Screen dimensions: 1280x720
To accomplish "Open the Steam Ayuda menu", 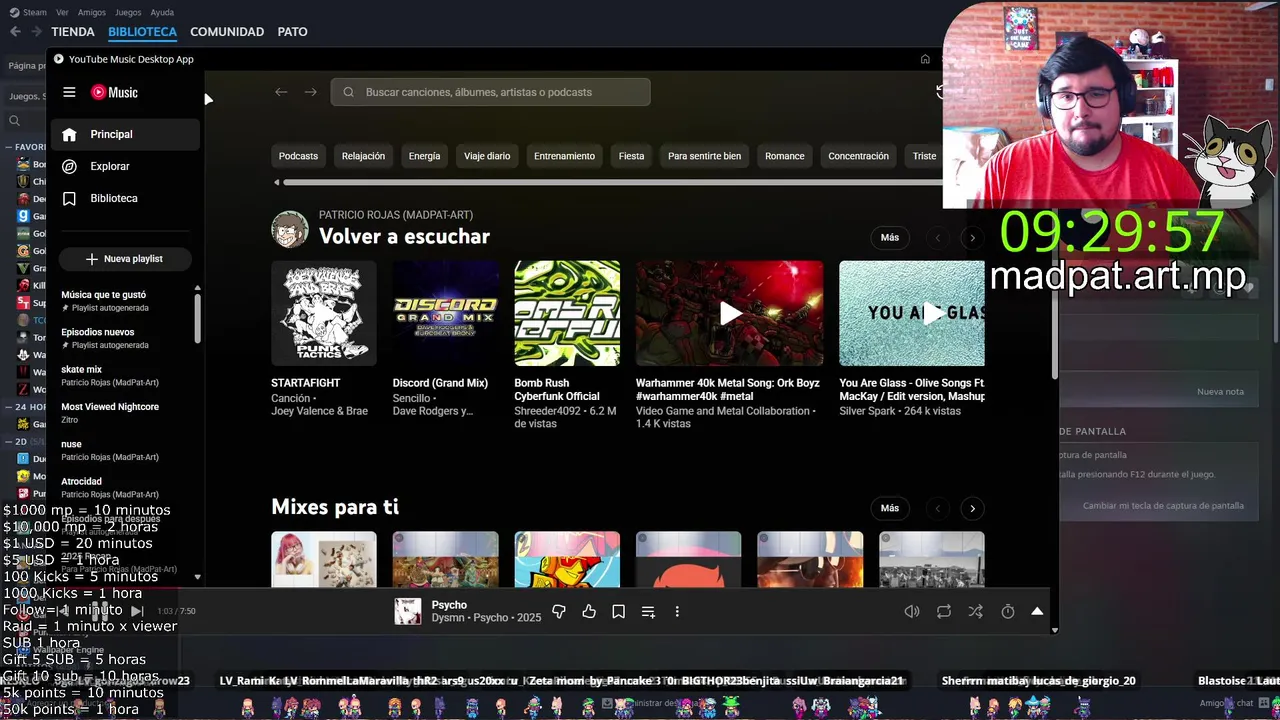I will point(162,13).
